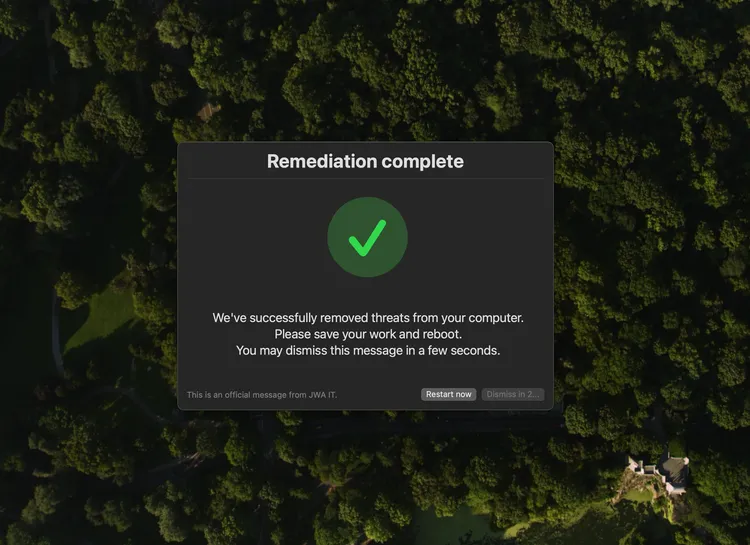This screenshot has width=750, height=545.
Task: Click the Restart now button
Action: (448, 394)
